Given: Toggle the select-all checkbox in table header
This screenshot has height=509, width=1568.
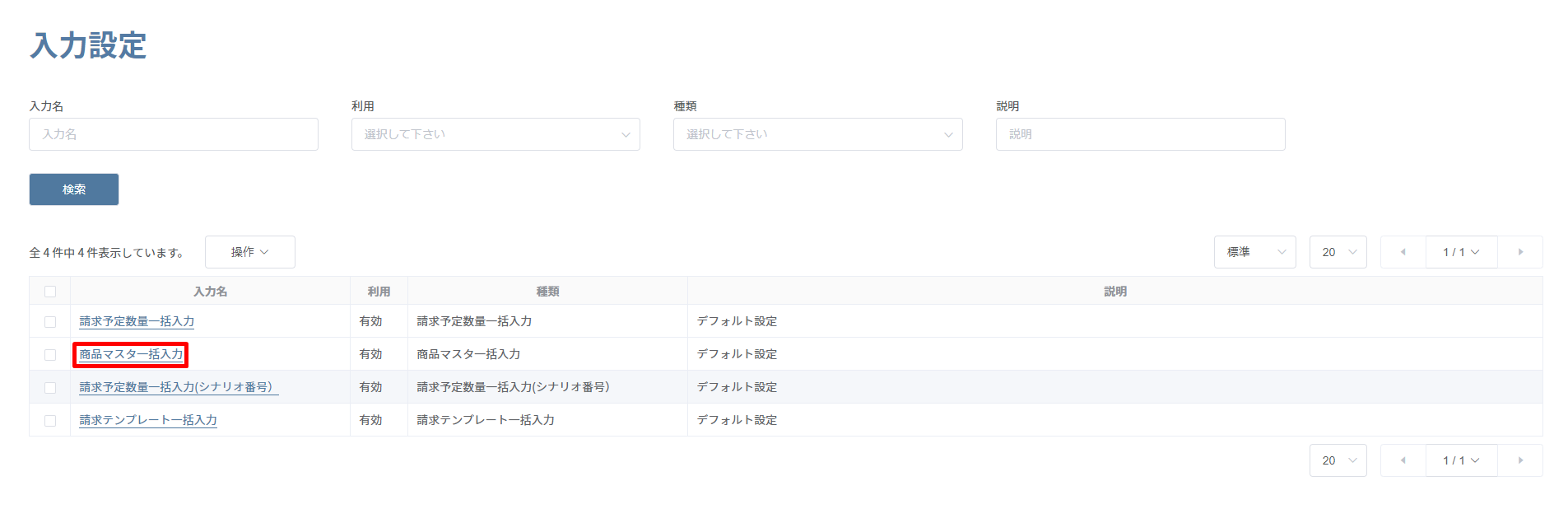Looking at the screenshot, I should tap(50, 292).
